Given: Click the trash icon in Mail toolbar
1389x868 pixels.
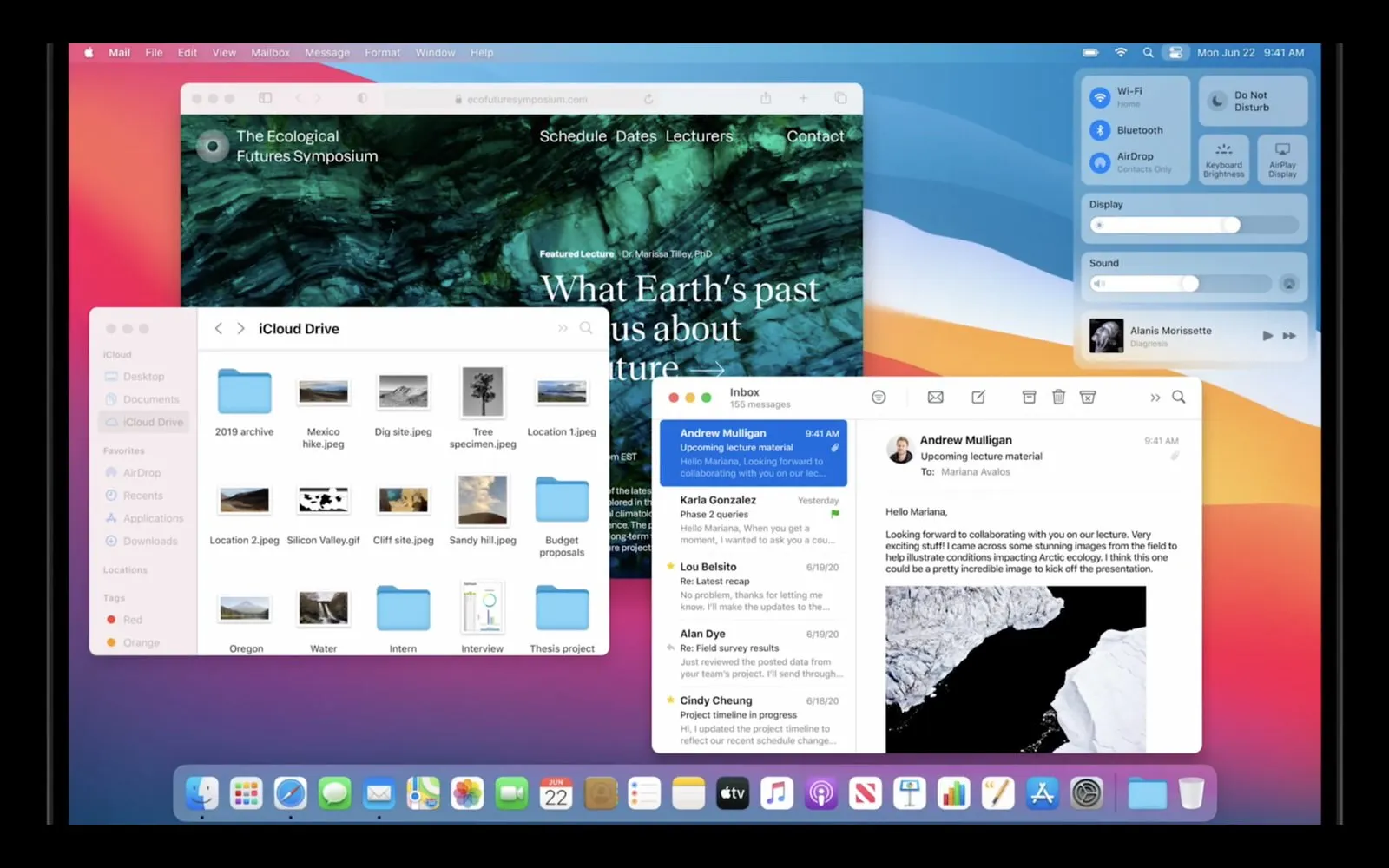Looking at the screenshot, I should 1058,398.
